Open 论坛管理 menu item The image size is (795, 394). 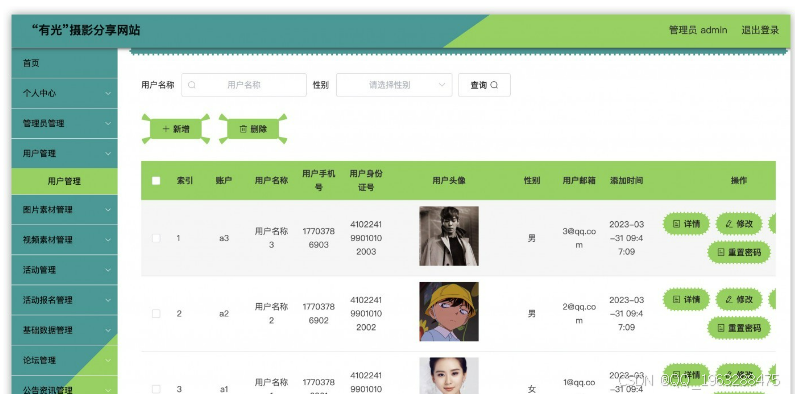pos(64,360)
